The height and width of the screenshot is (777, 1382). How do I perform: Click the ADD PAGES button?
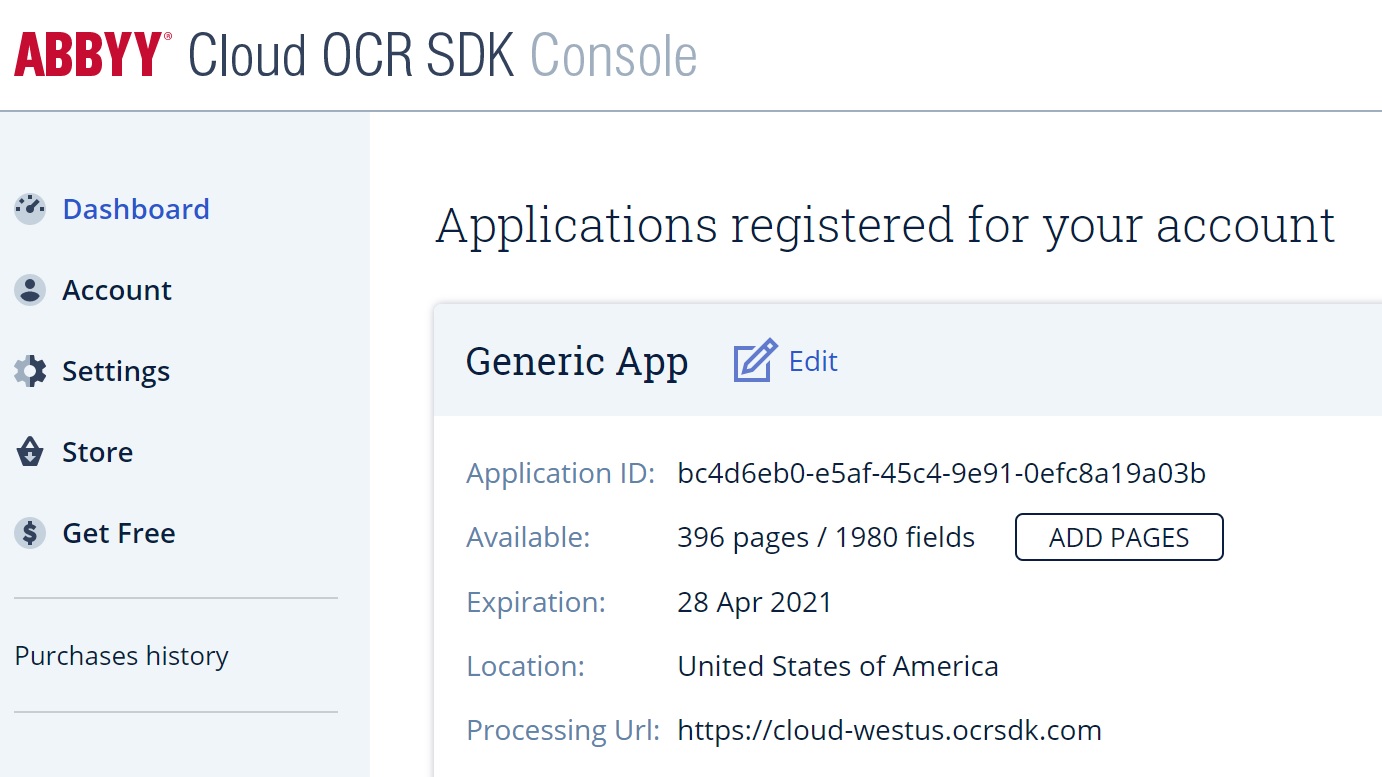coord(1119,537)
